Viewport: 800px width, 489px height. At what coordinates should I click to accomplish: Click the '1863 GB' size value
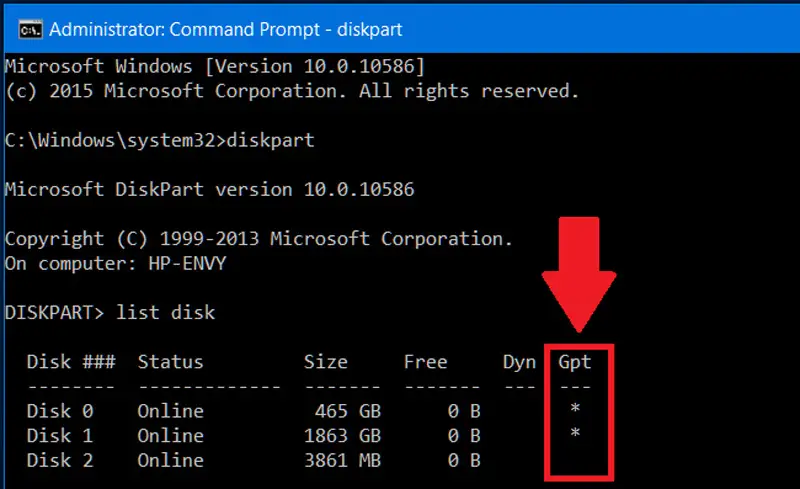[x=342, y=435]
